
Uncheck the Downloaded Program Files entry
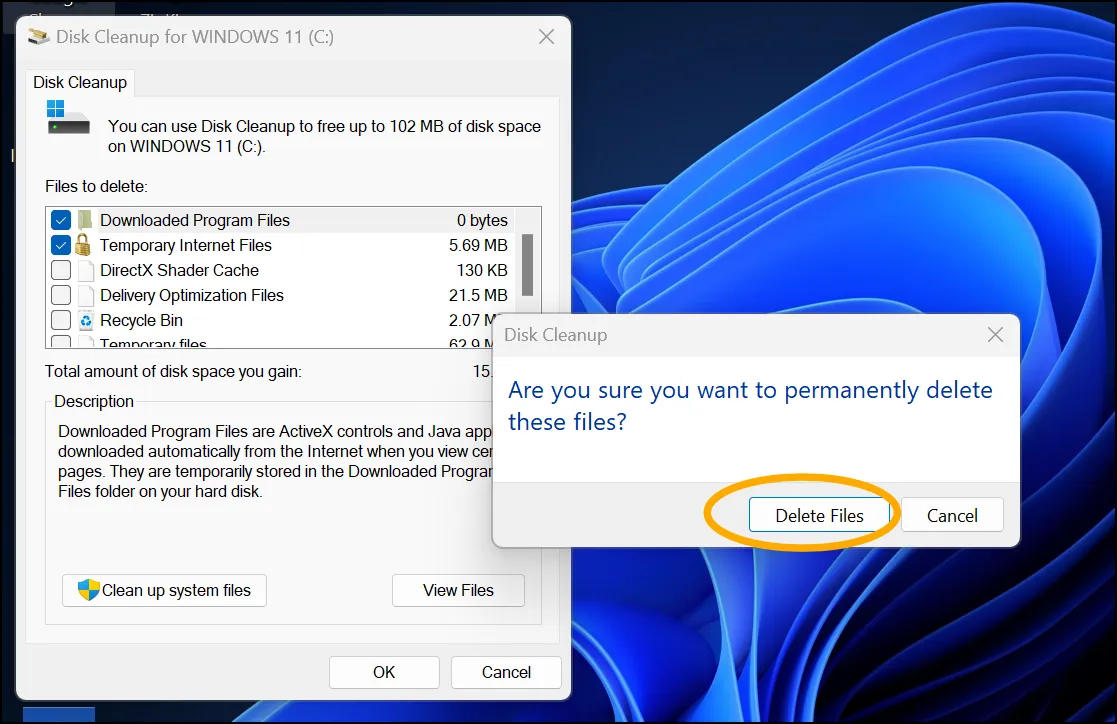click(x=61, y=219)
